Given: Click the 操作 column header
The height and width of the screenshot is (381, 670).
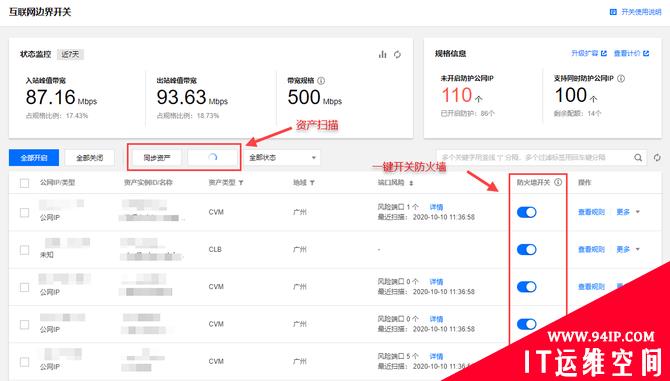Looking at the screenshot, I should (x=584, y=182).
